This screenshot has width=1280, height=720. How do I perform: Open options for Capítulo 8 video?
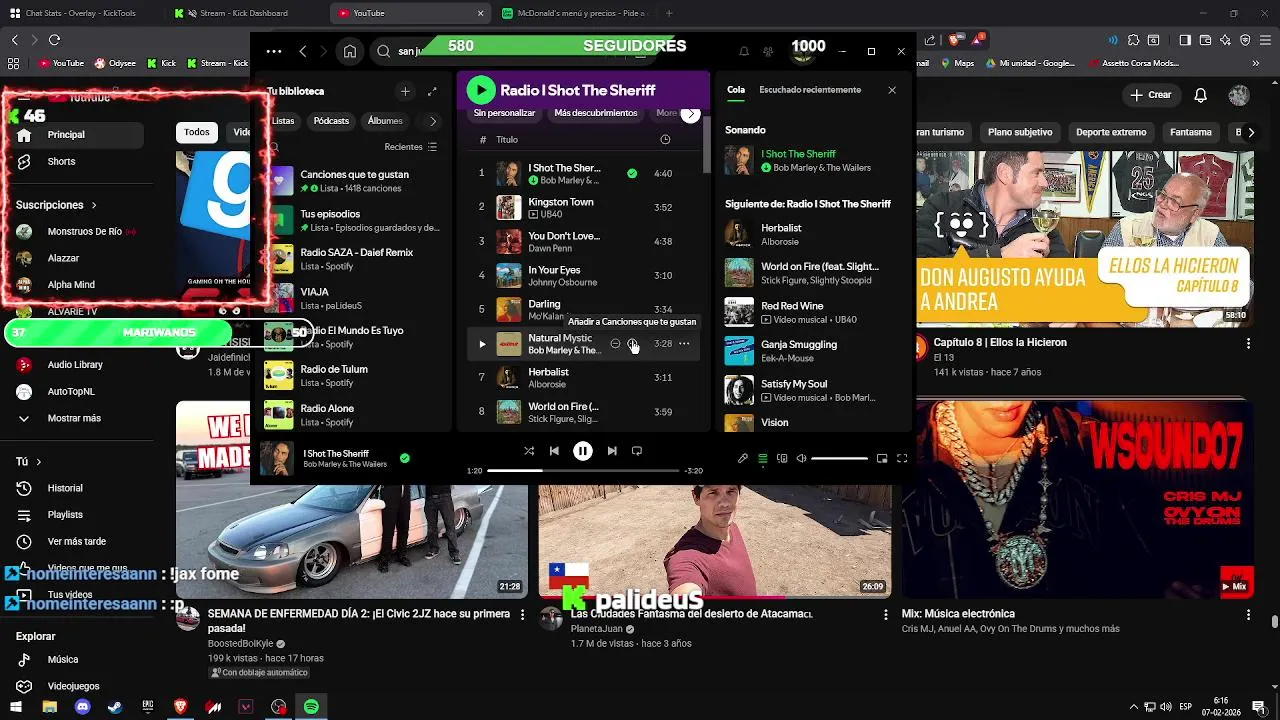click(1248, 343)
